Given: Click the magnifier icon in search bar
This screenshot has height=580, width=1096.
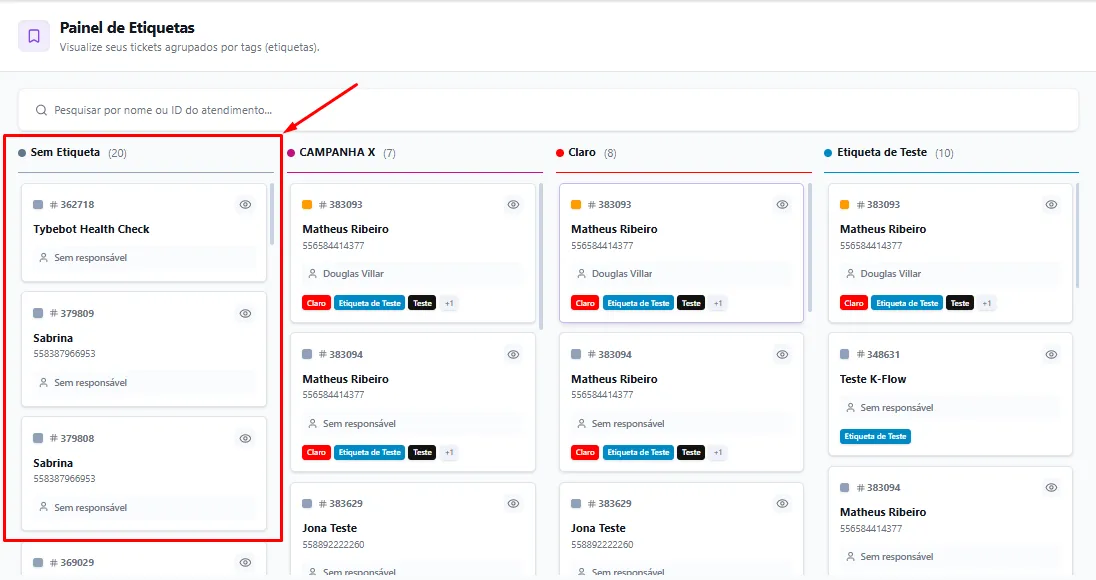Looking at the screenshot, I should (x=41, y=110).
